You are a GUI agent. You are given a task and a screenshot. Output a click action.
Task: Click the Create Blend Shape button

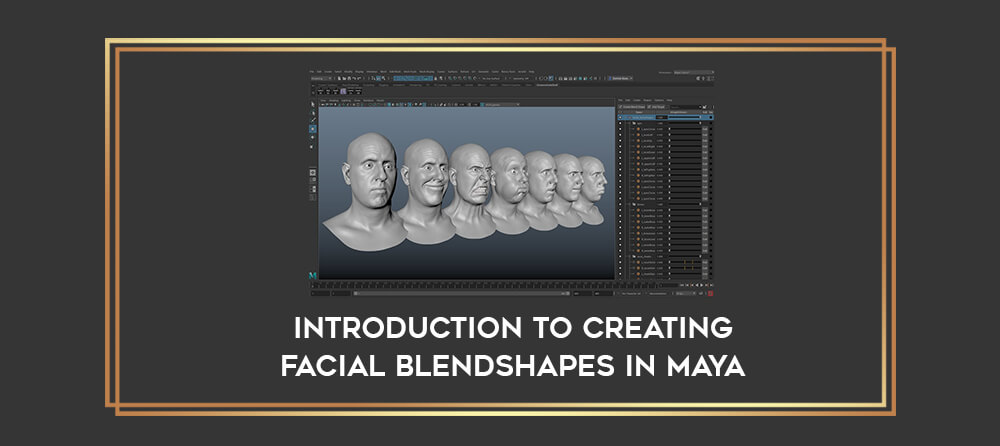click(631, 107)
